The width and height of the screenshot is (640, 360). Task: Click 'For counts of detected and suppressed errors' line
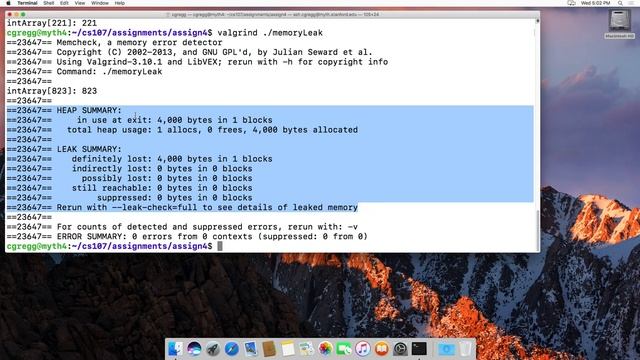tap(207, 227)
